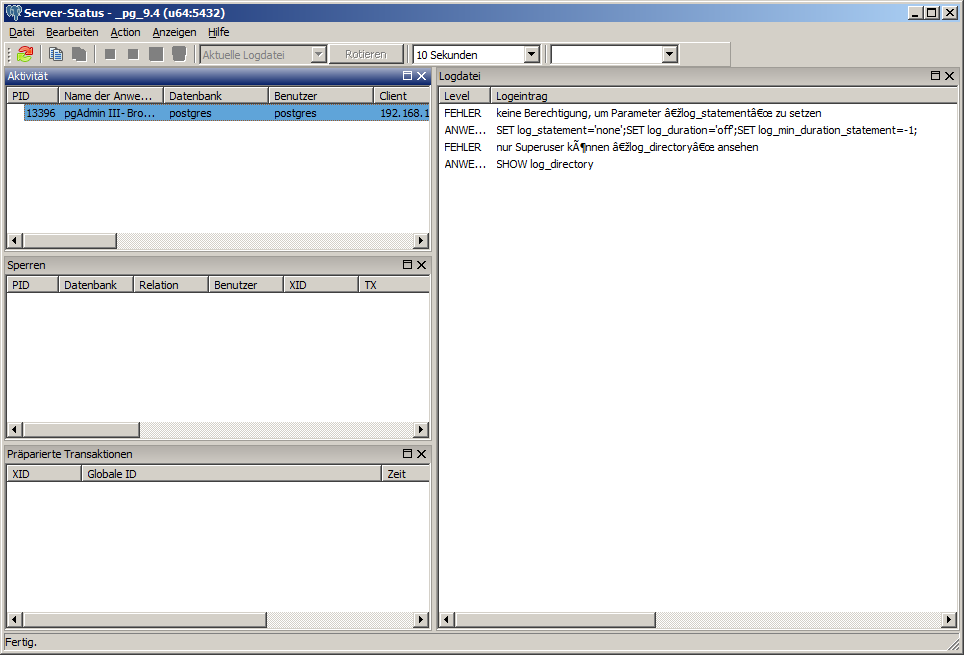Open the Anzeigen menu

tap(174, 32)
